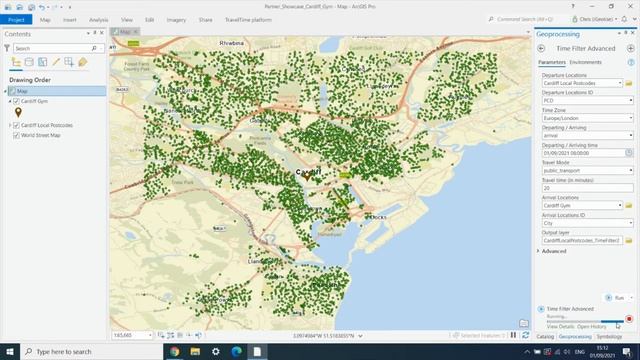640x360 pixels.
Task: Open the Project ribbon tab
Action: point(16,20)
